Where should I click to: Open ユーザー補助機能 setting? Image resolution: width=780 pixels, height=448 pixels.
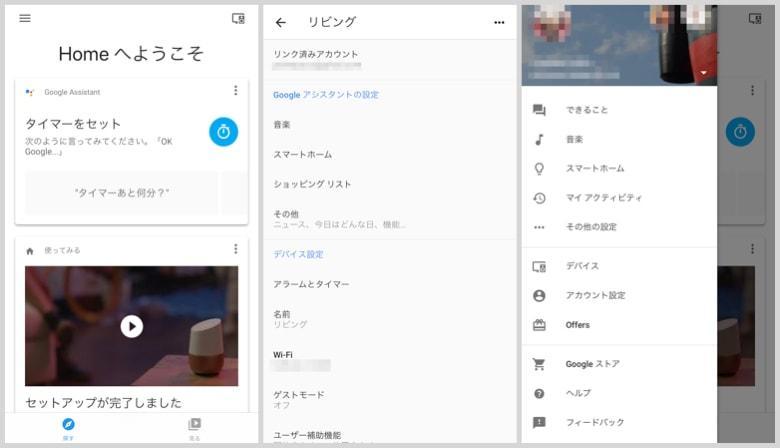(390, 436)
